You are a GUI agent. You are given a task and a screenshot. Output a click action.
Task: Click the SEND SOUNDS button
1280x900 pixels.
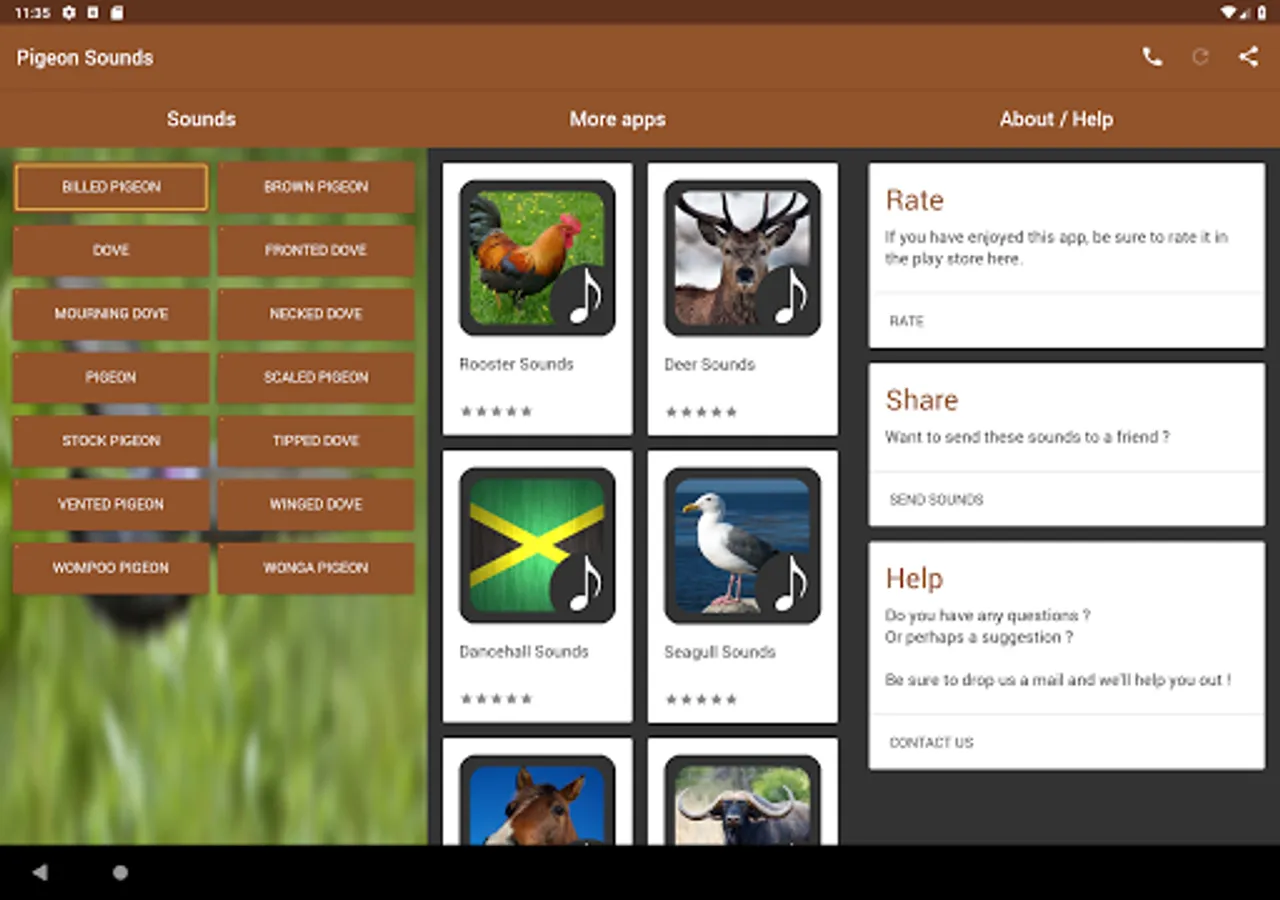pyautogui.click(x=936, y=499)
